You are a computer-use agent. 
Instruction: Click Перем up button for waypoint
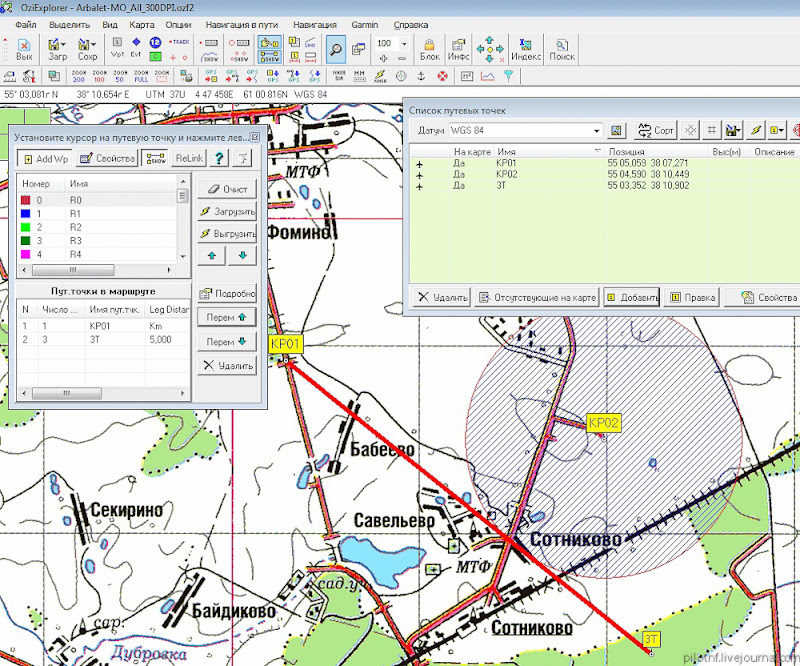[227, 317]
